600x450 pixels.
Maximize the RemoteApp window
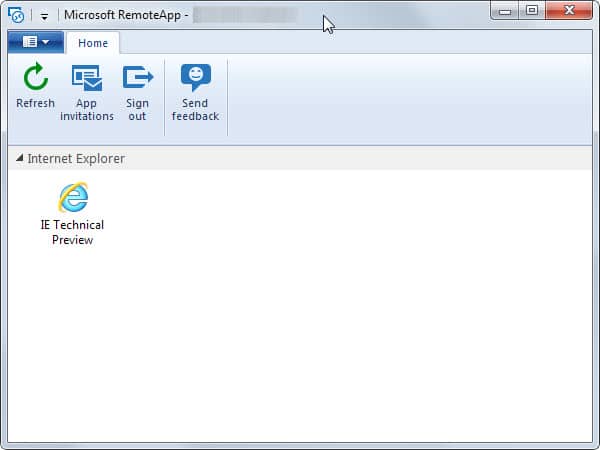(532, 10)
